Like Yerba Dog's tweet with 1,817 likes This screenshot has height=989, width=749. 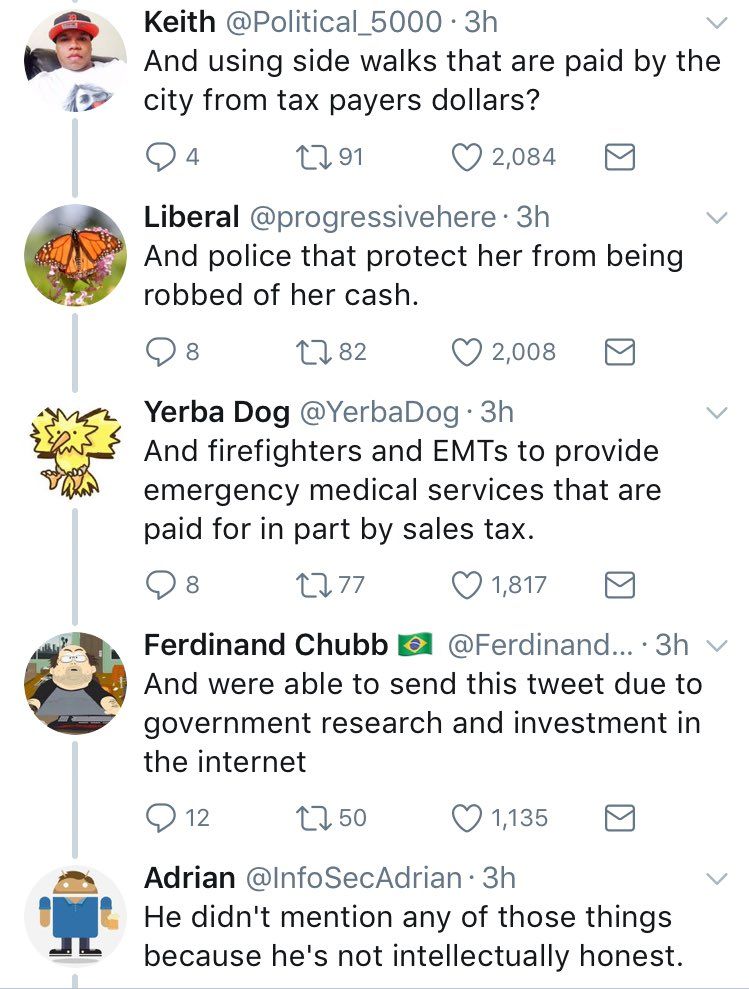pos(466,584)
